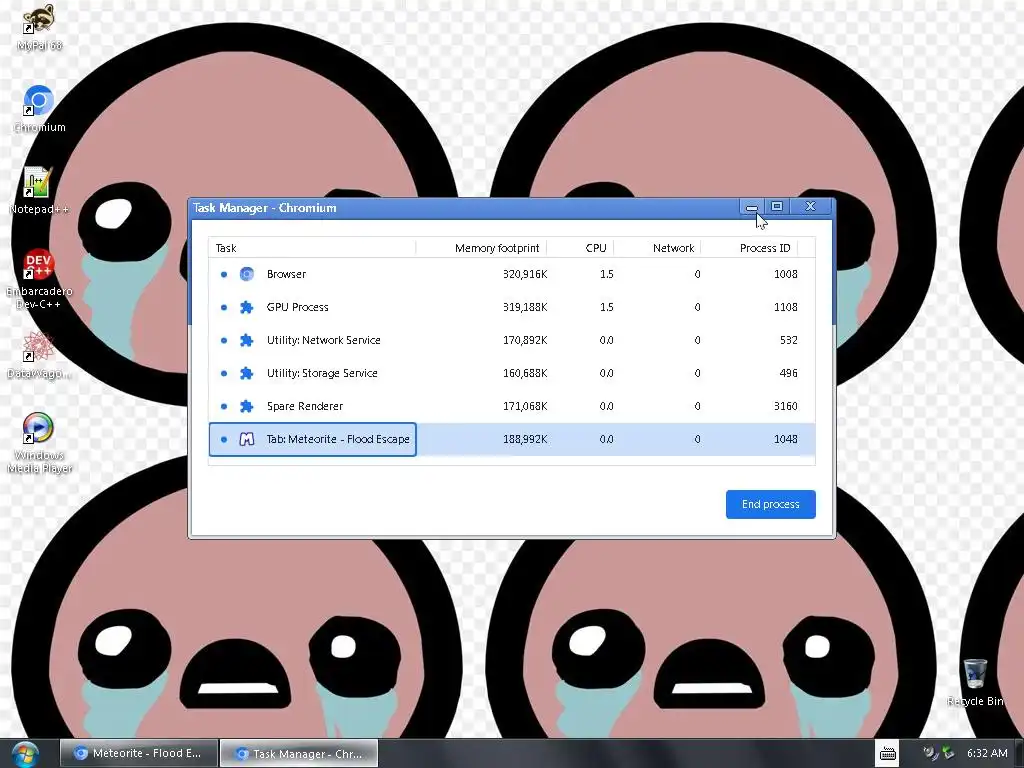
Task: Click the network status tray icon
Action: pos(948,753)
